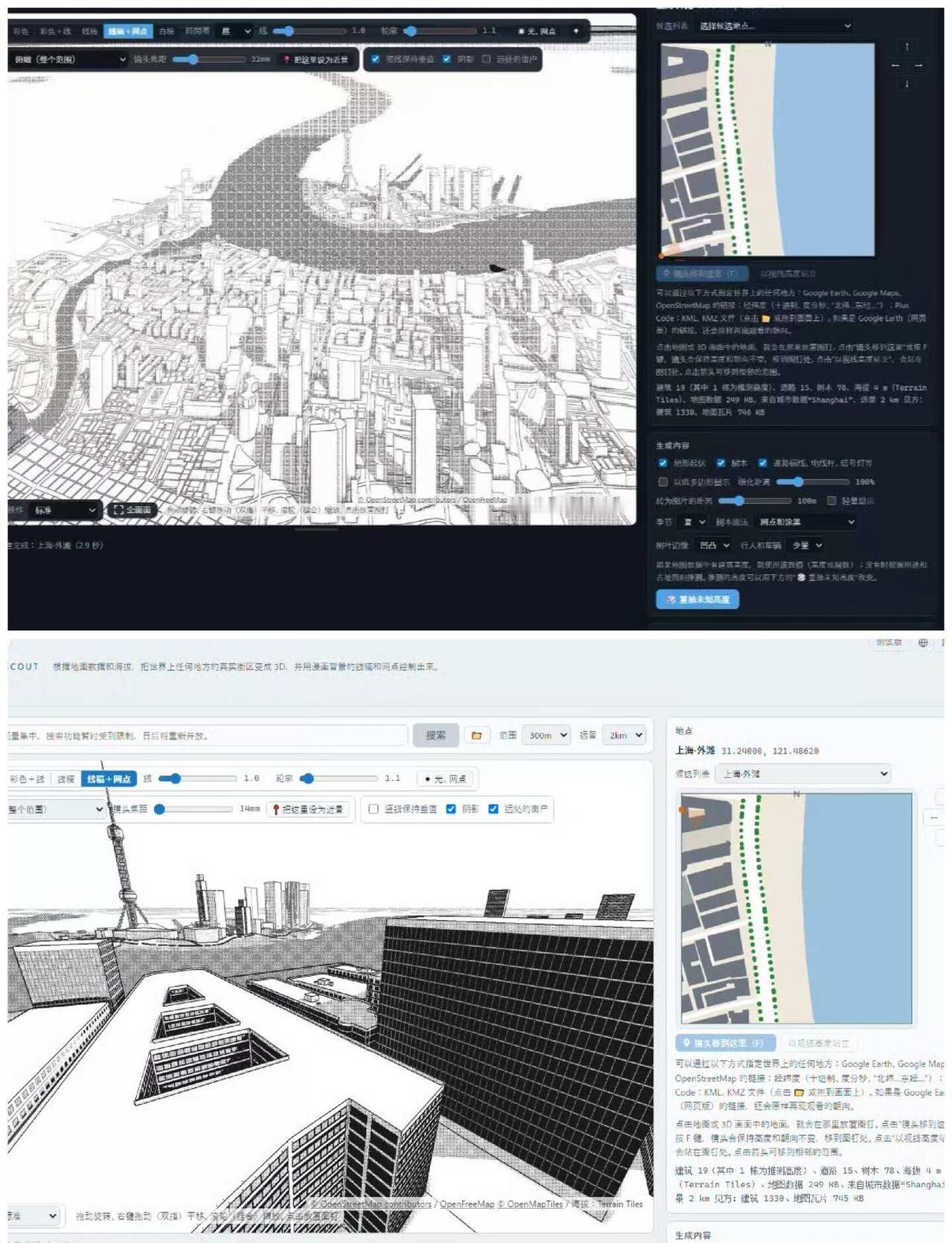952x1243 pixels.
Task: Click pin 把这里设为近景 in the dark window
Action: [x=316, y=60]
